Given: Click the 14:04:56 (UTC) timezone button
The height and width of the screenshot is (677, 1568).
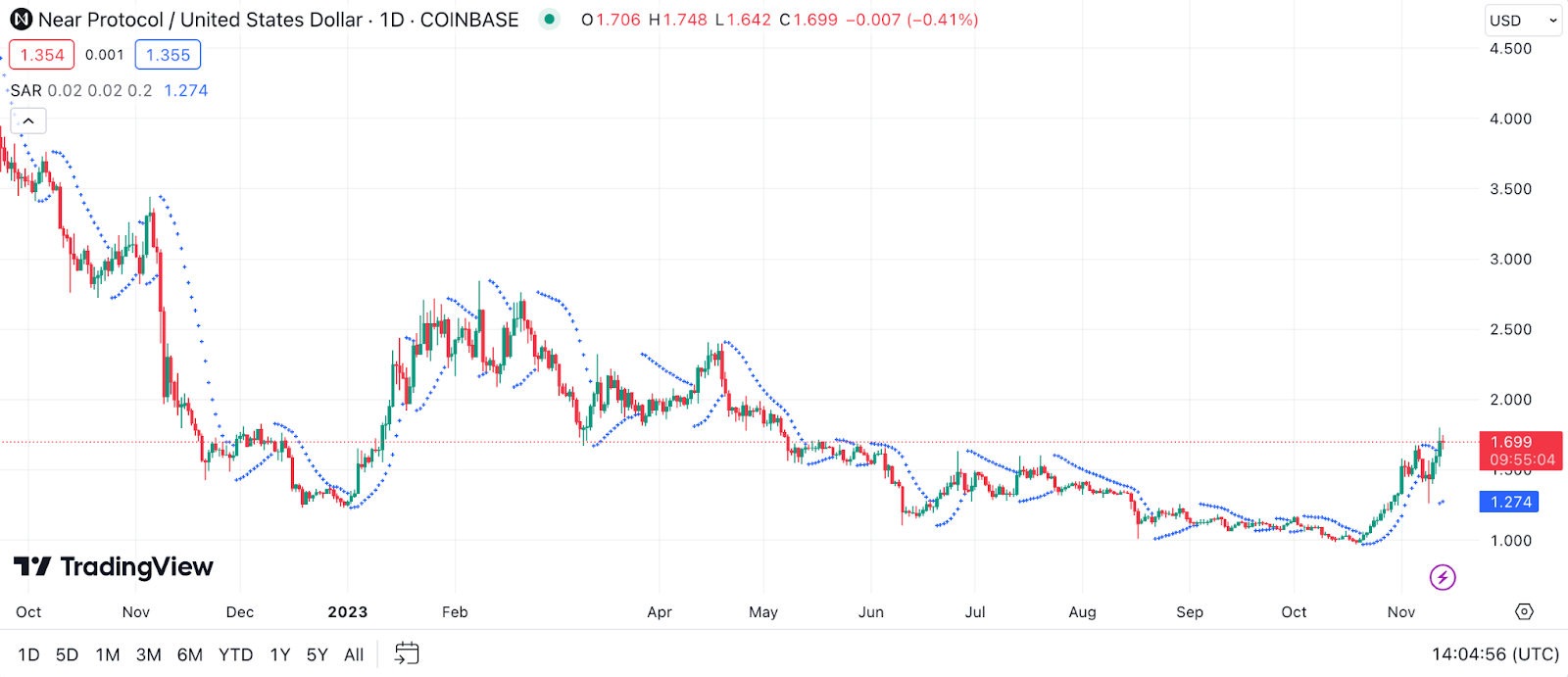Looking at the screenshot, I should coord(1495,653).
